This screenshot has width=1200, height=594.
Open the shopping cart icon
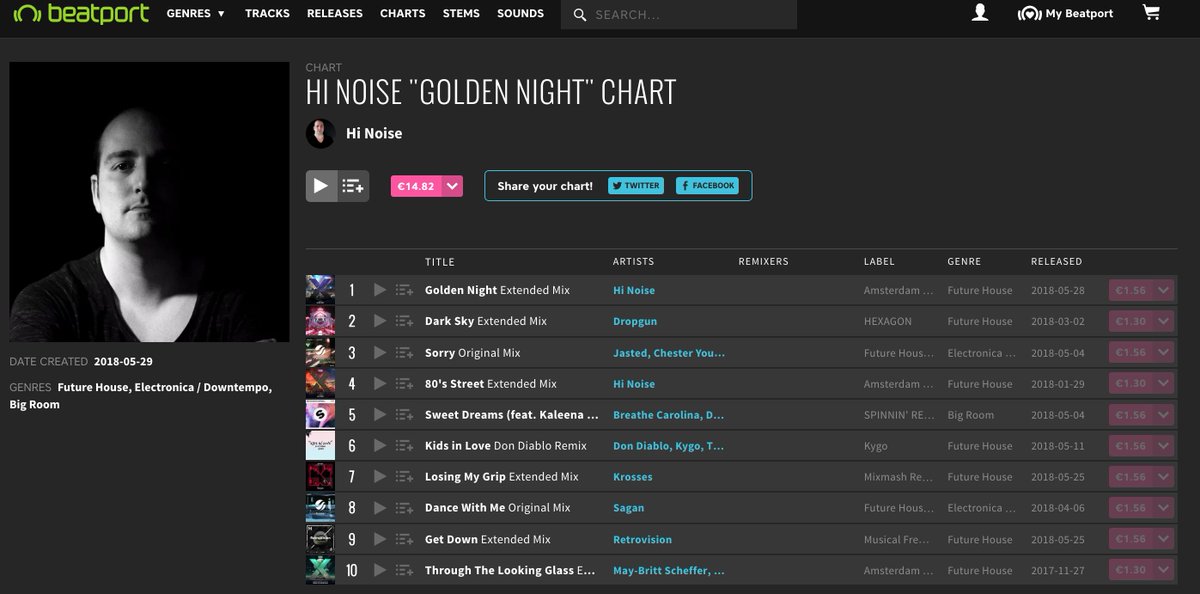pos(1150,13)
